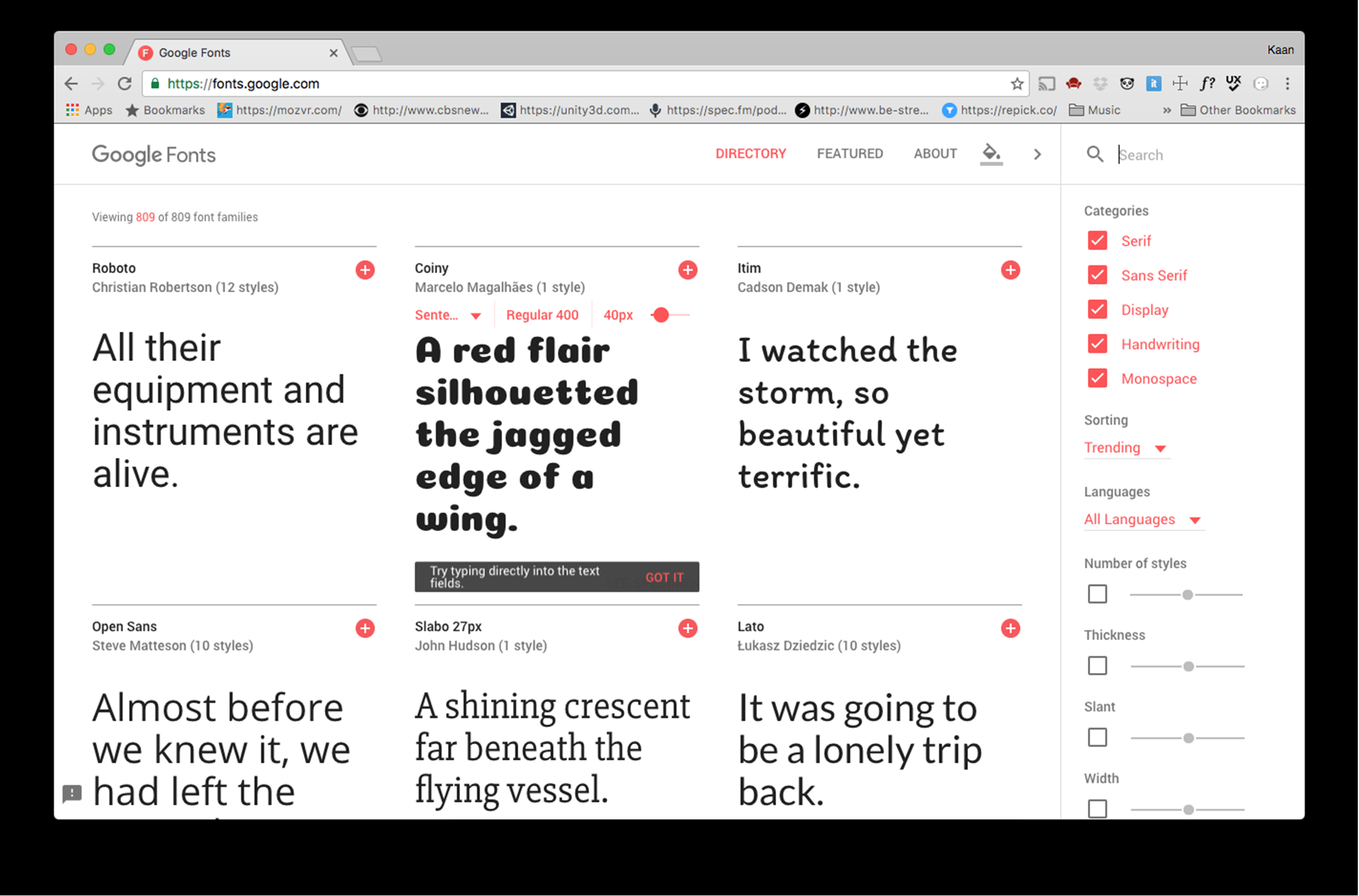The width and height of the screenshot is (1359, 896).
Task: Open Apps grid in bookmarks bar
Action: point(89,110)
